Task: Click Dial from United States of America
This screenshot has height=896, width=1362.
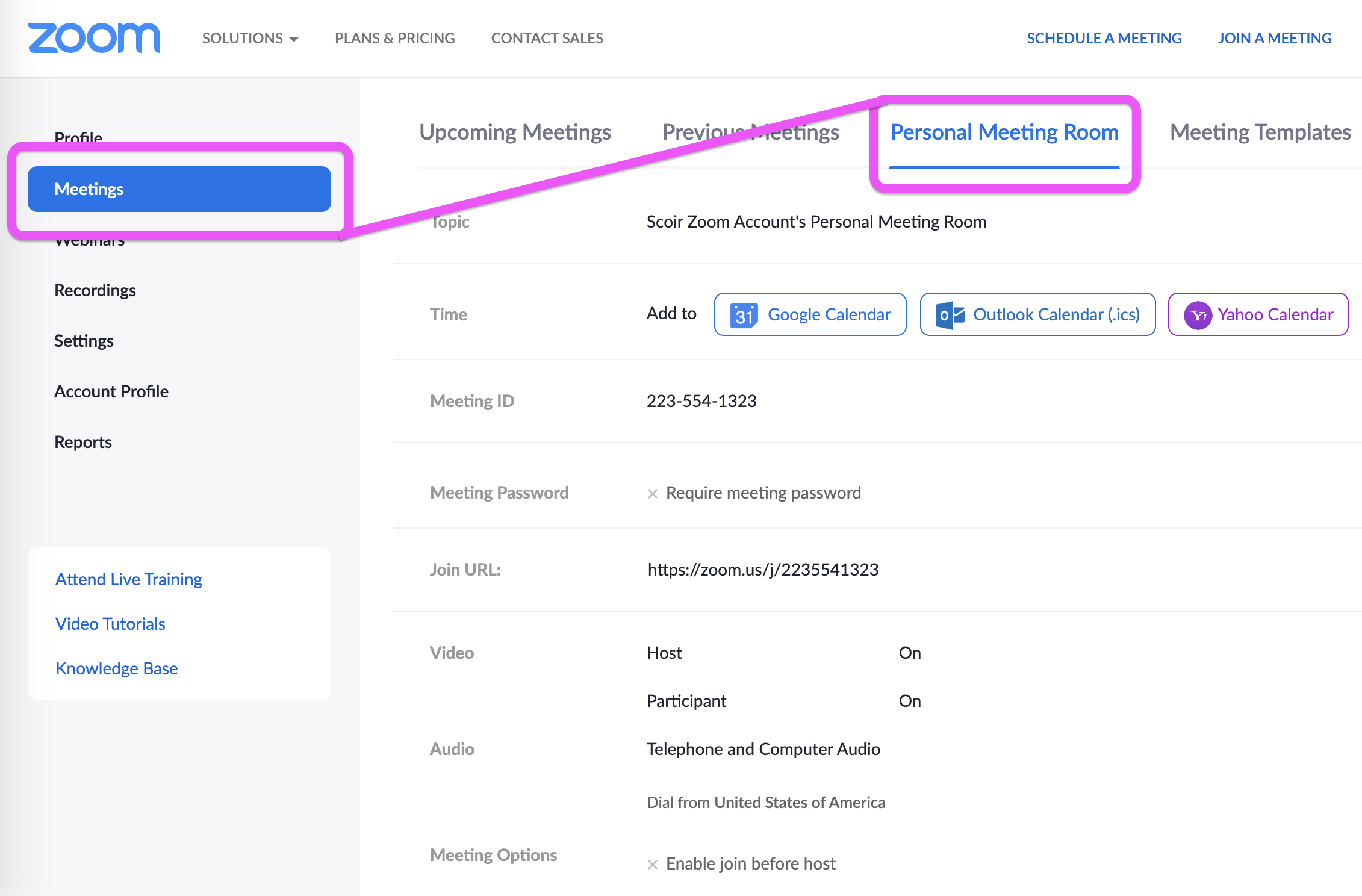Action: tap(766, 803)
